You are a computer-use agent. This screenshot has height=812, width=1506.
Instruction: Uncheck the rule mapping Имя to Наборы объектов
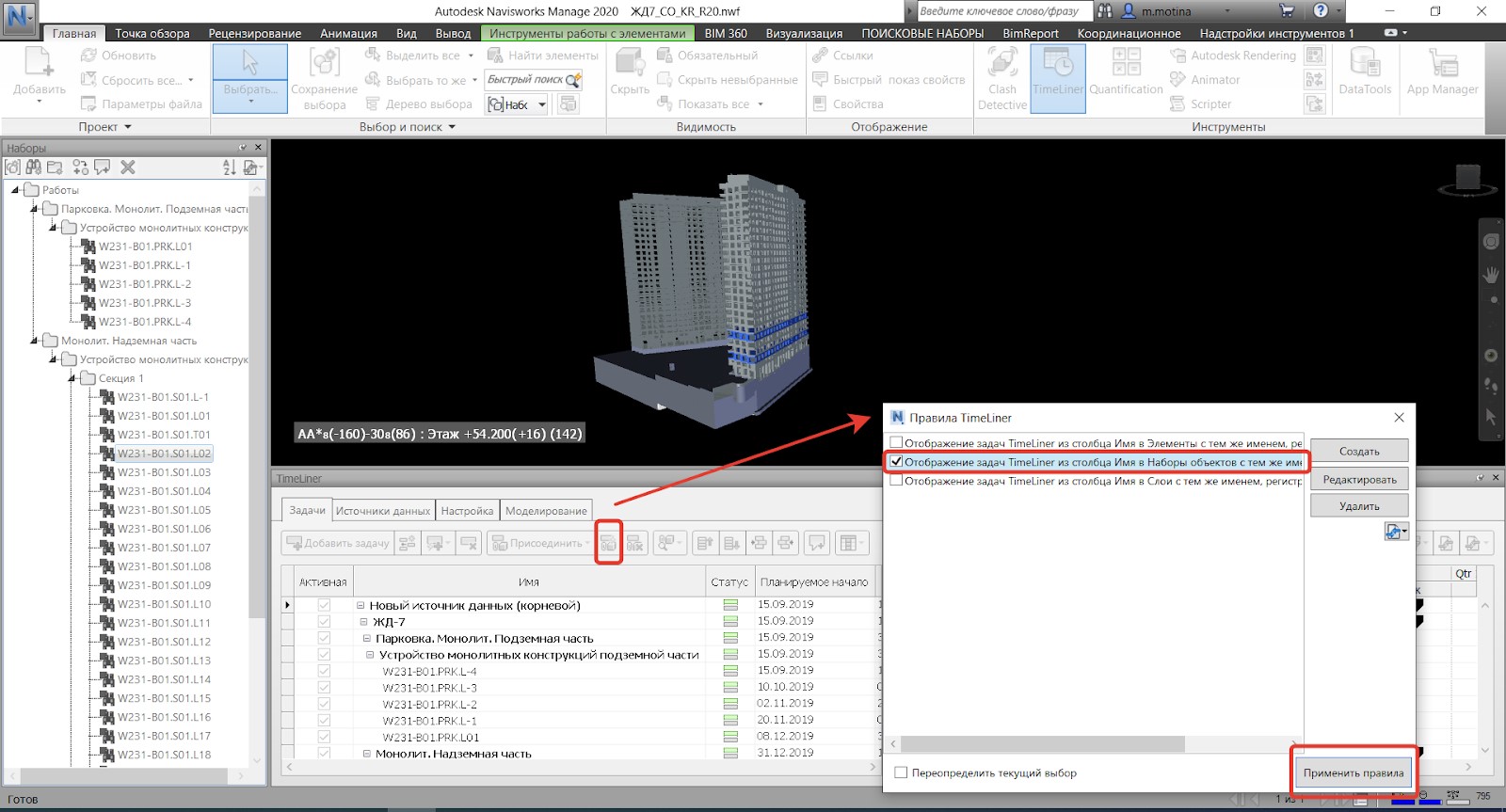tap(896, 462)
